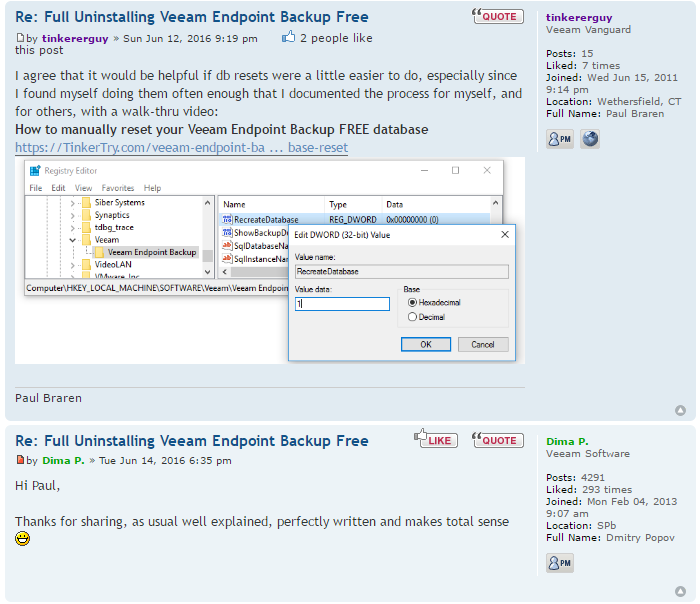This screenshot has height=604, width=700.
Task: Select the Veeam folder in tree
Action: pyautogui.click(x=107, y=240)
